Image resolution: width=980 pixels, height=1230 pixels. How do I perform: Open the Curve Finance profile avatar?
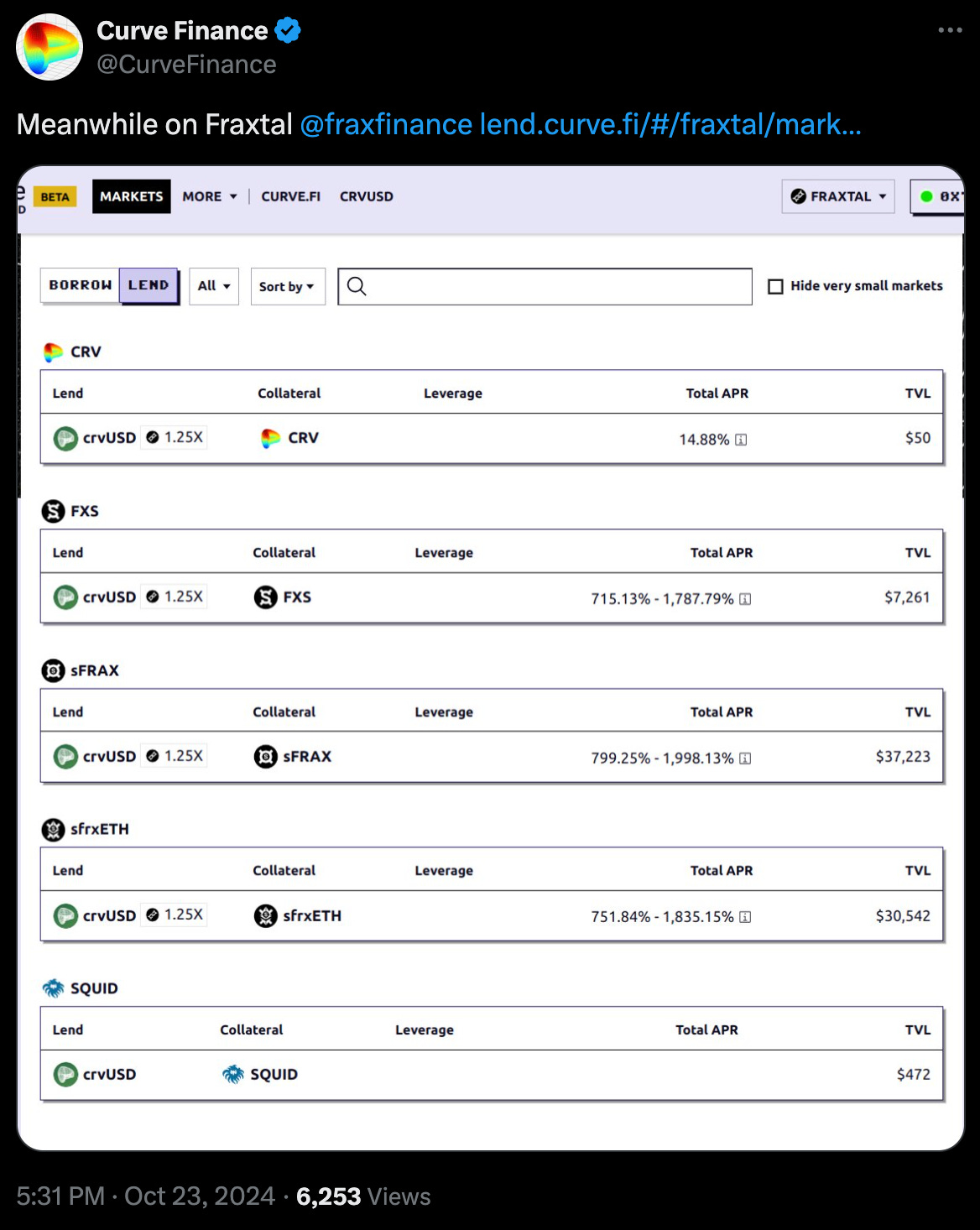coord(50,47)
